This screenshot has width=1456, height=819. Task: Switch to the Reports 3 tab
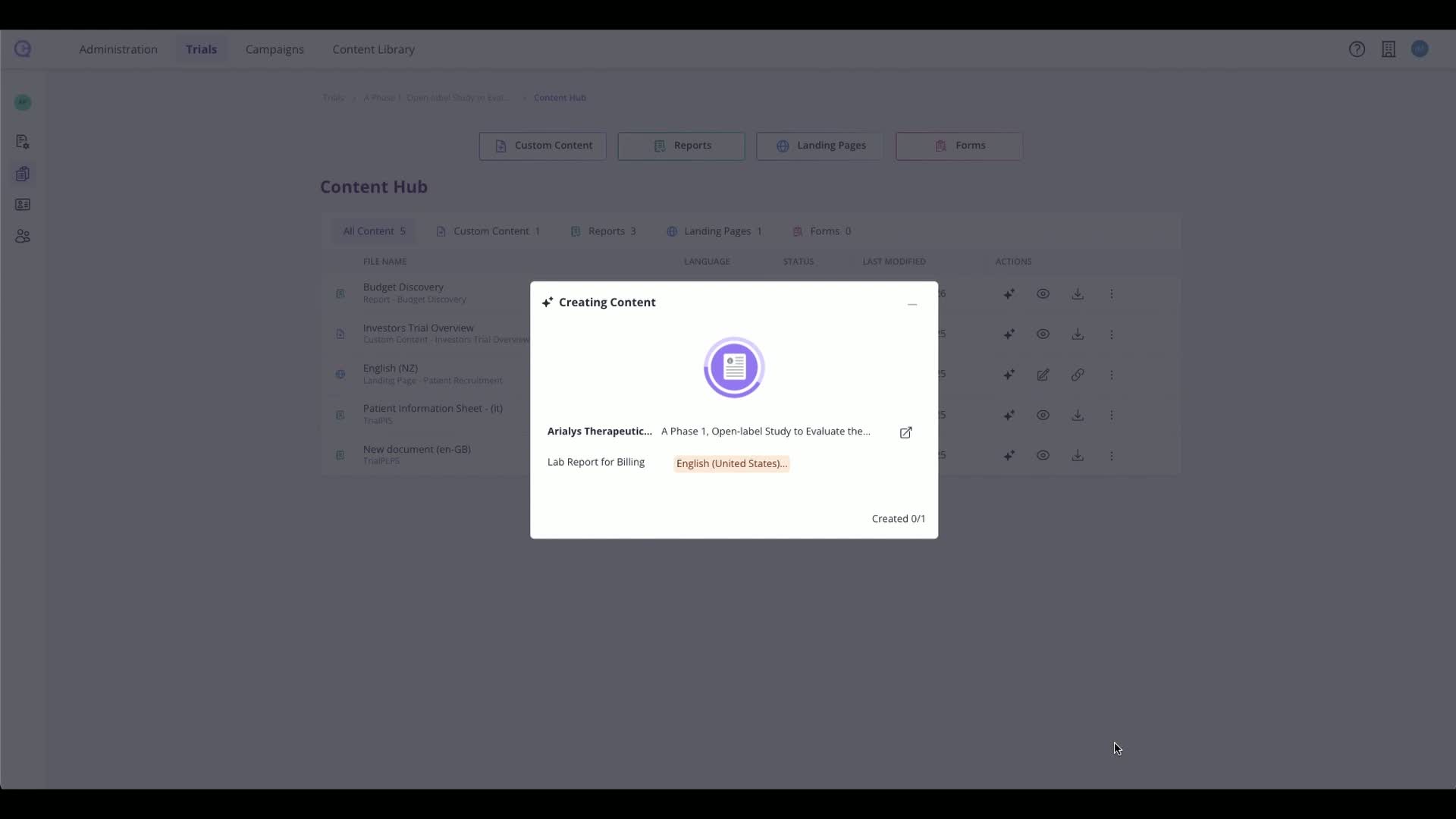604,231
